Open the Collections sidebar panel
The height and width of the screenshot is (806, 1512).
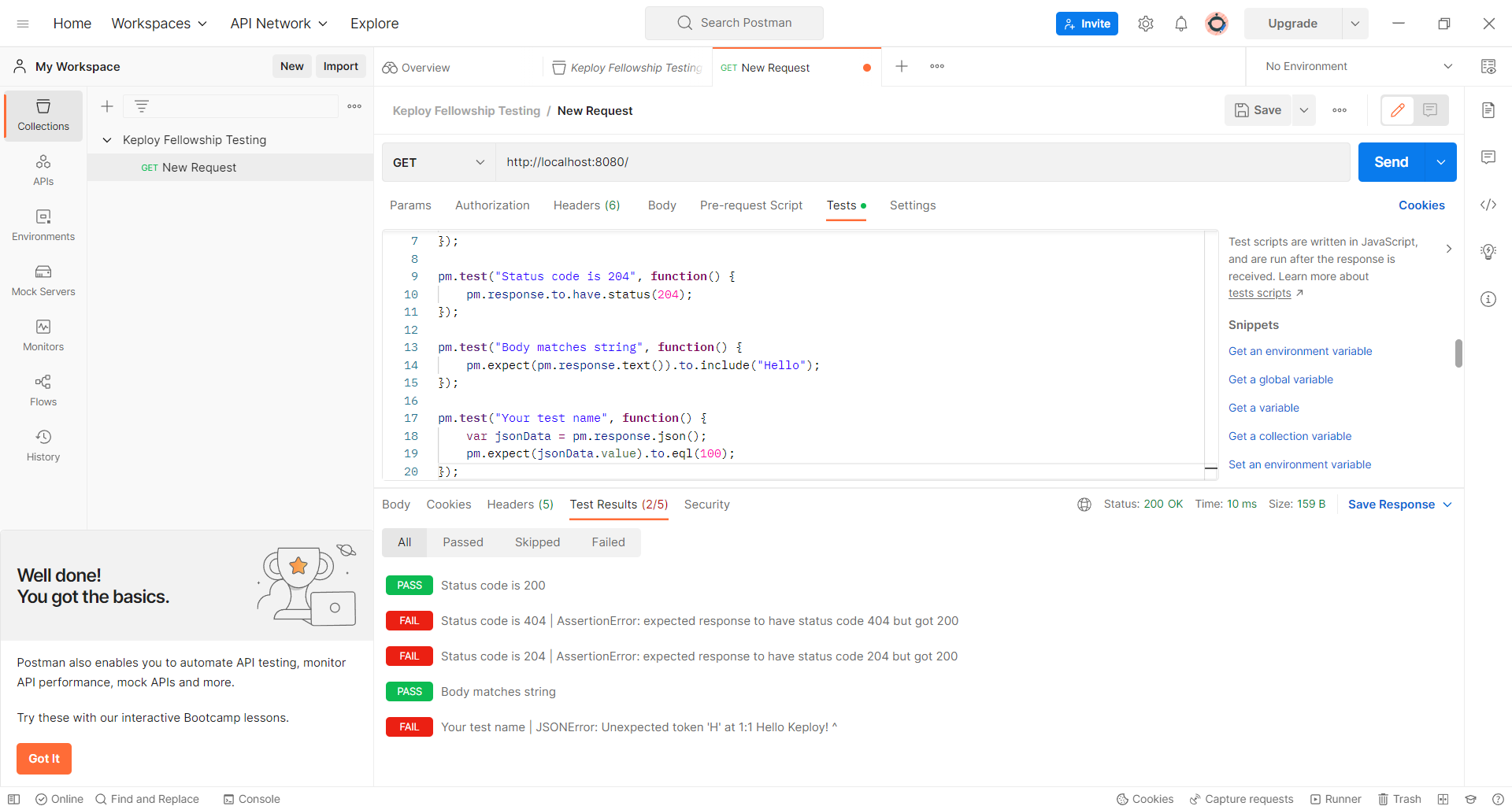(43, 115)
